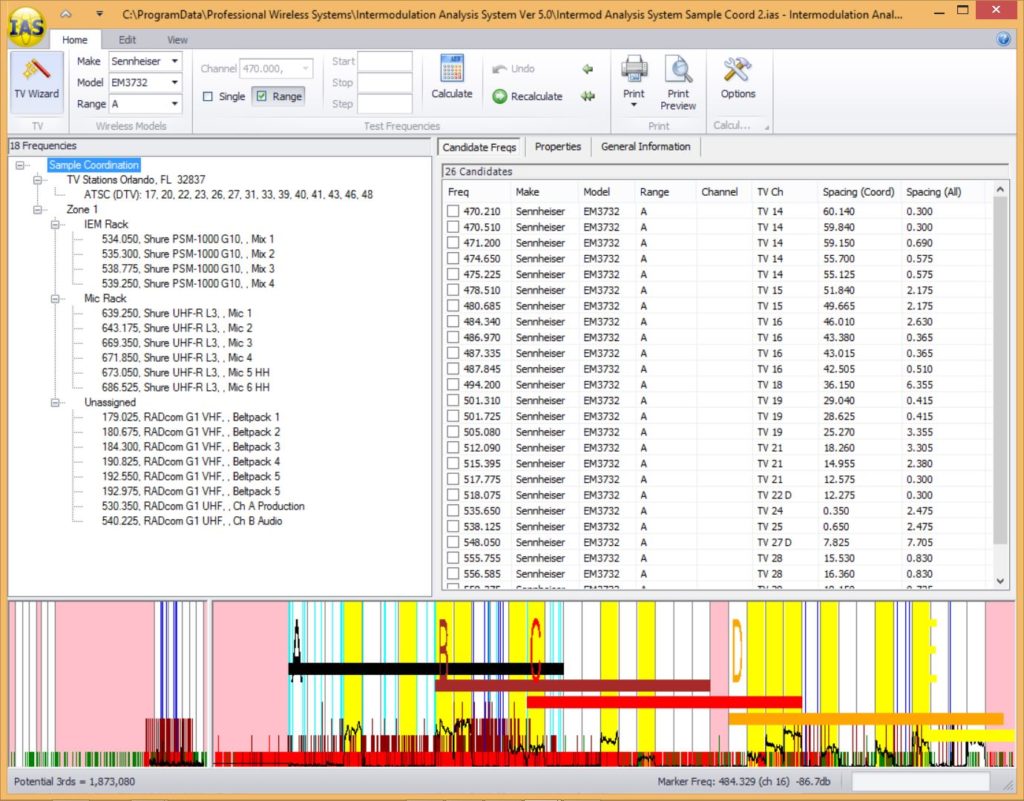Screen dimensions: 1024x801
Task: Open the quick access toolbar customize arrow
Action: [99, 14]
